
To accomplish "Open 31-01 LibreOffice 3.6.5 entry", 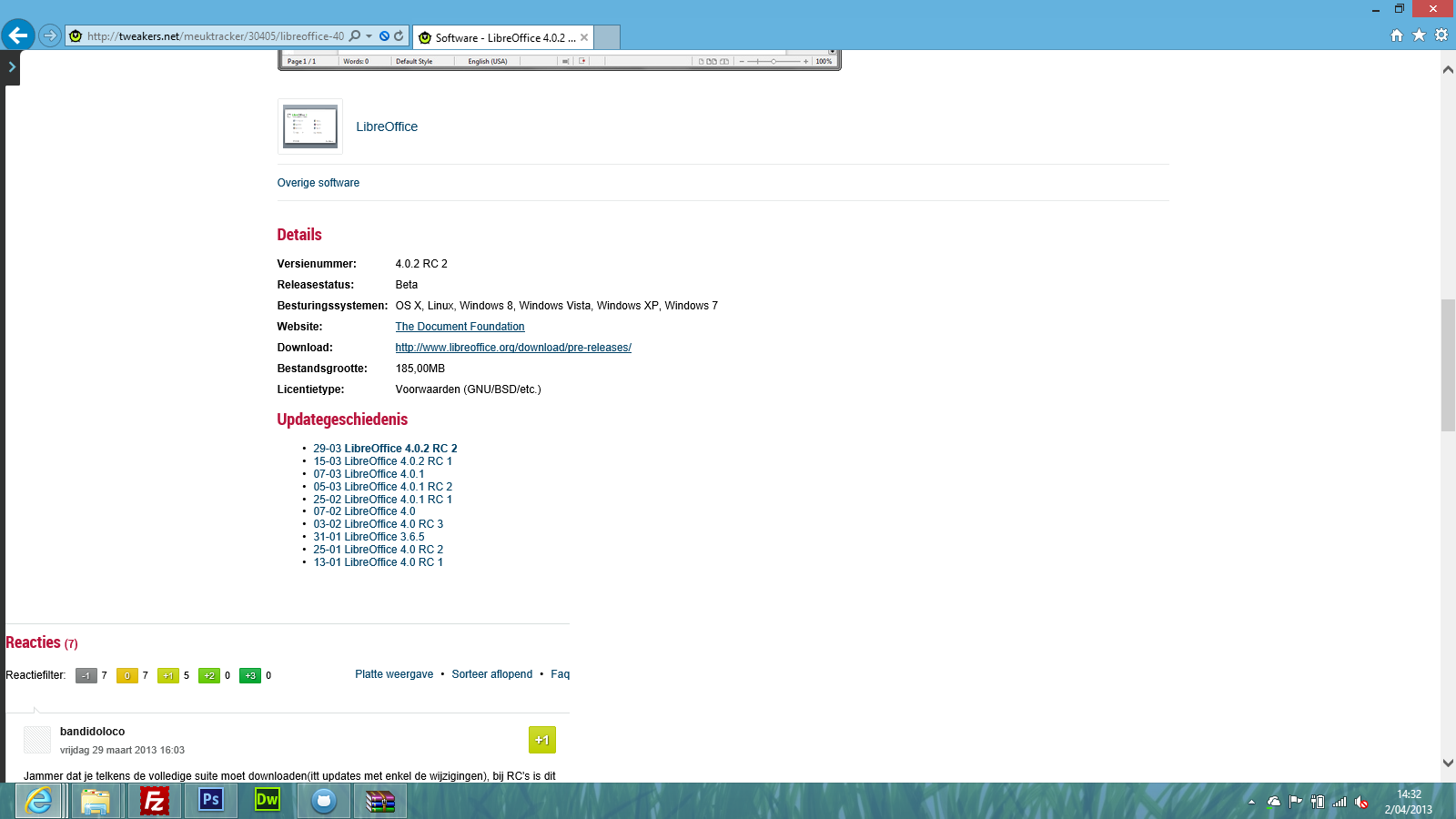I will coord(369,537).
